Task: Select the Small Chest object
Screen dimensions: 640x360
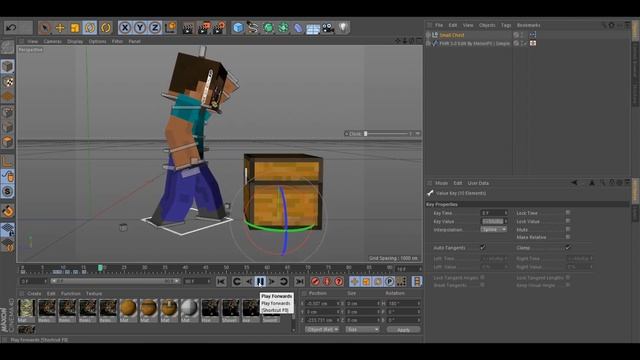Action: (x=452, y=35)
